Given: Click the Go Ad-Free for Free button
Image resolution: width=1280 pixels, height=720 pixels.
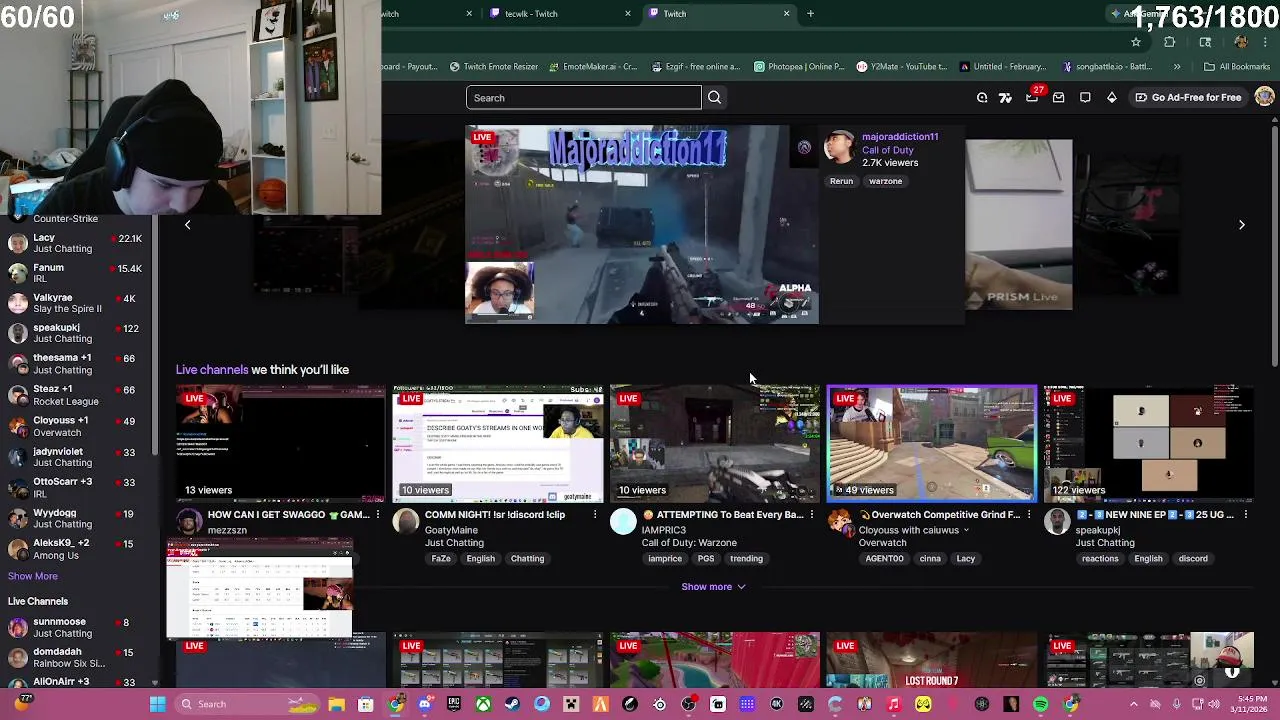Looking at the screenshot, I should click(1188, 98).
